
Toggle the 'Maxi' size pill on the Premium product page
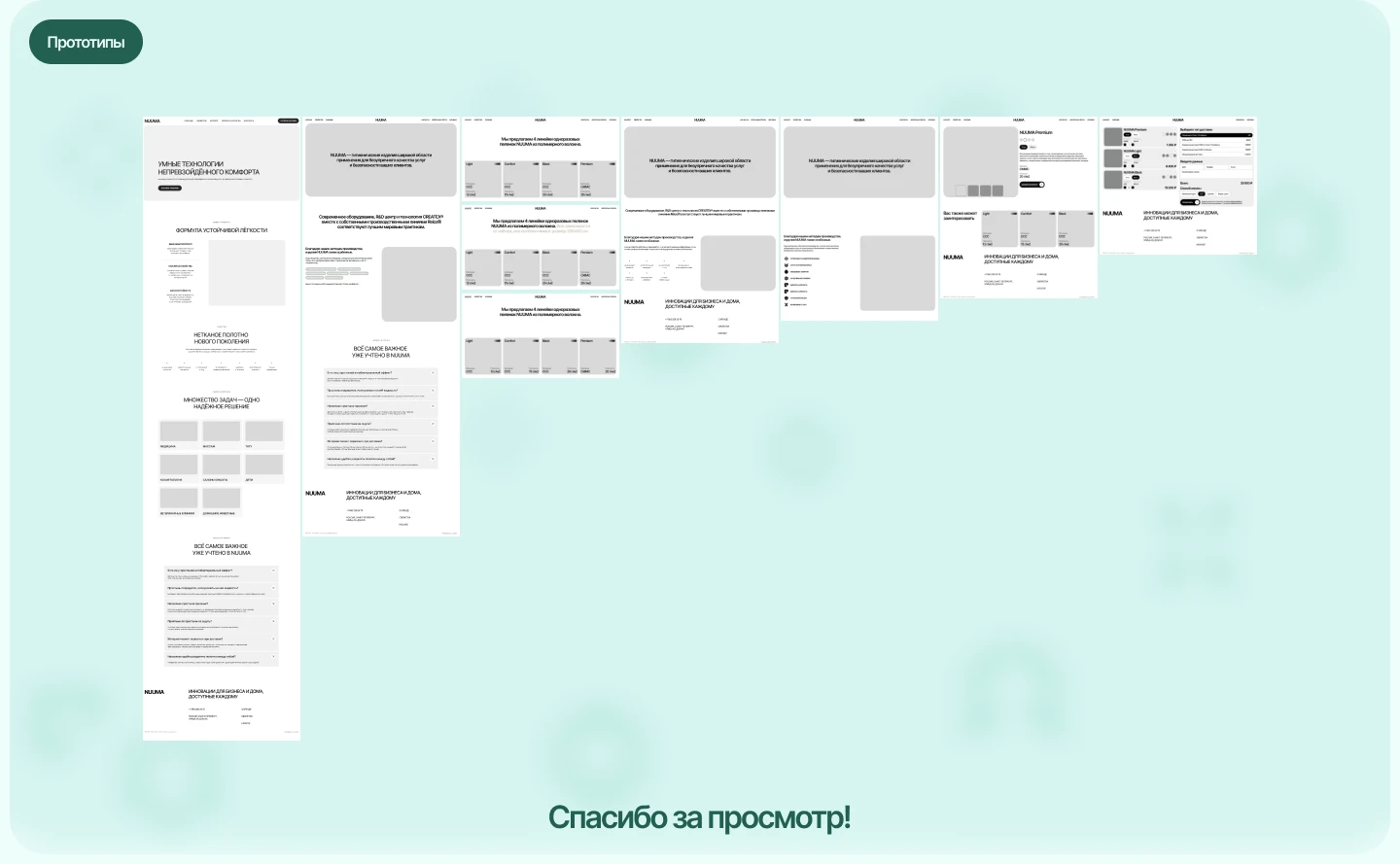coord(1032,146)
